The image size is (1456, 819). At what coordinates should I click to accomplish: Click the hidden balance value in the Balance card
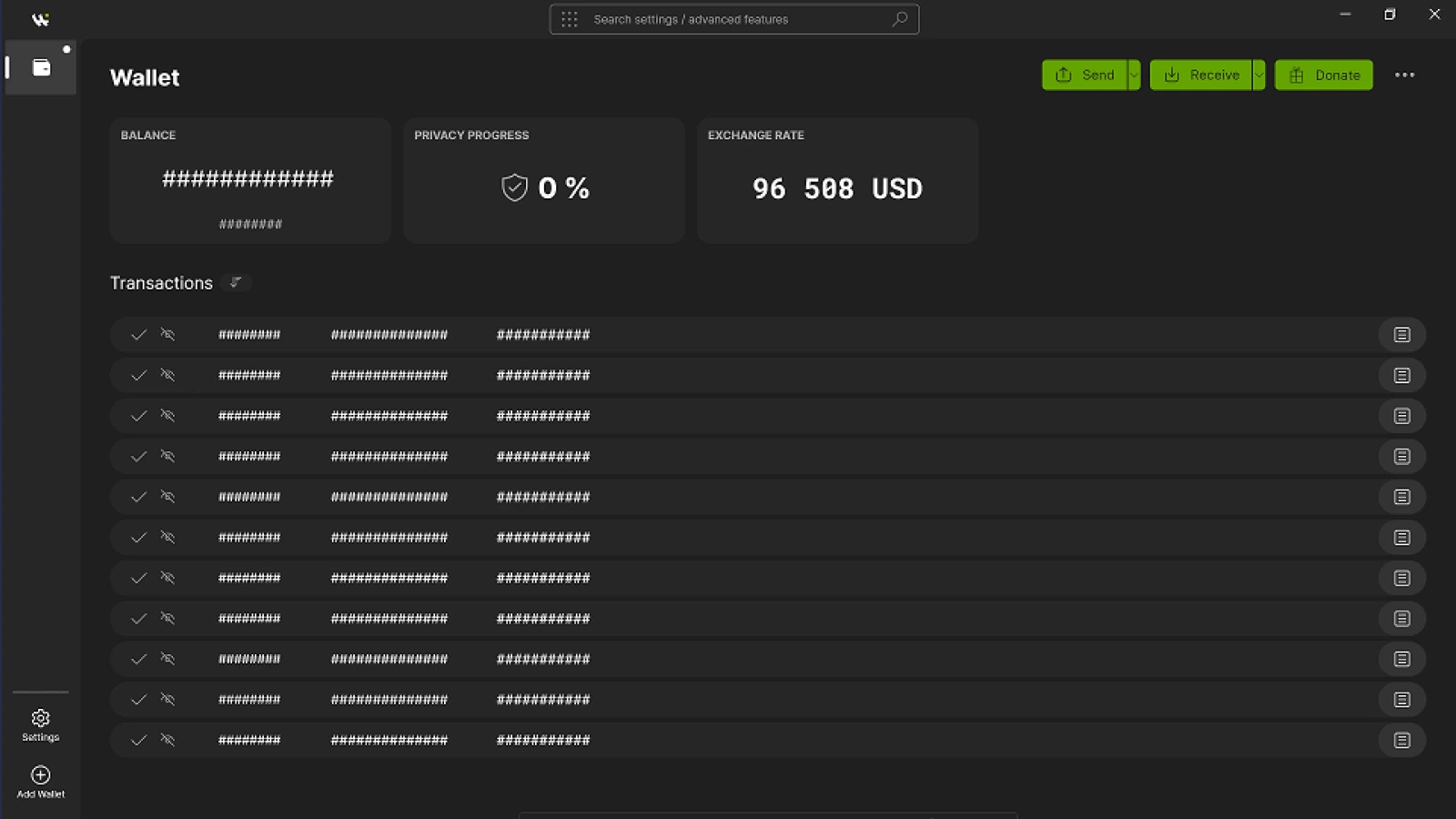pos(248,178)
